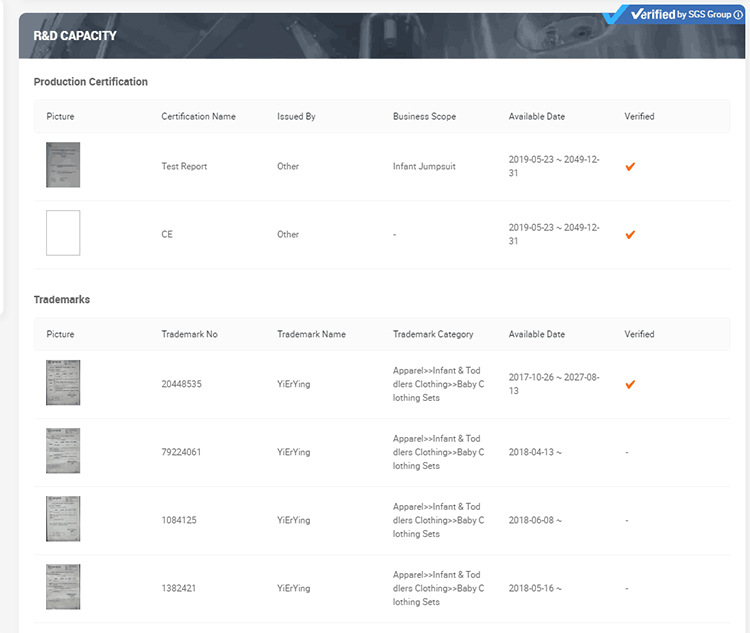Screen dimensions: 750x633
Task: Click trademark number 20448535
Action: coord(182,384)
